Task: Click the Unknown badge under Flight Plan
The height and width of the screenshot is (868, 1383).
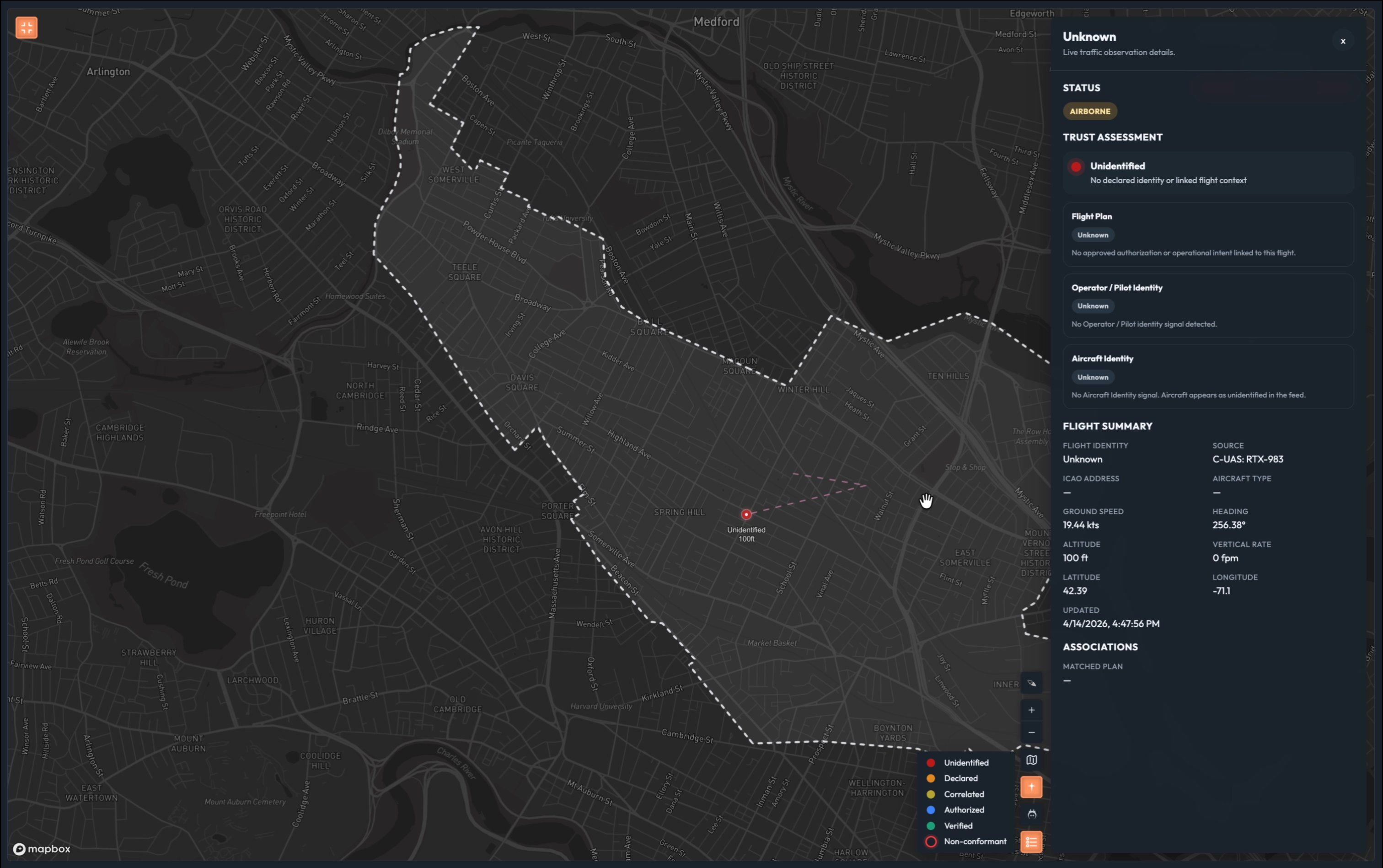Action: coord(1092,235)
